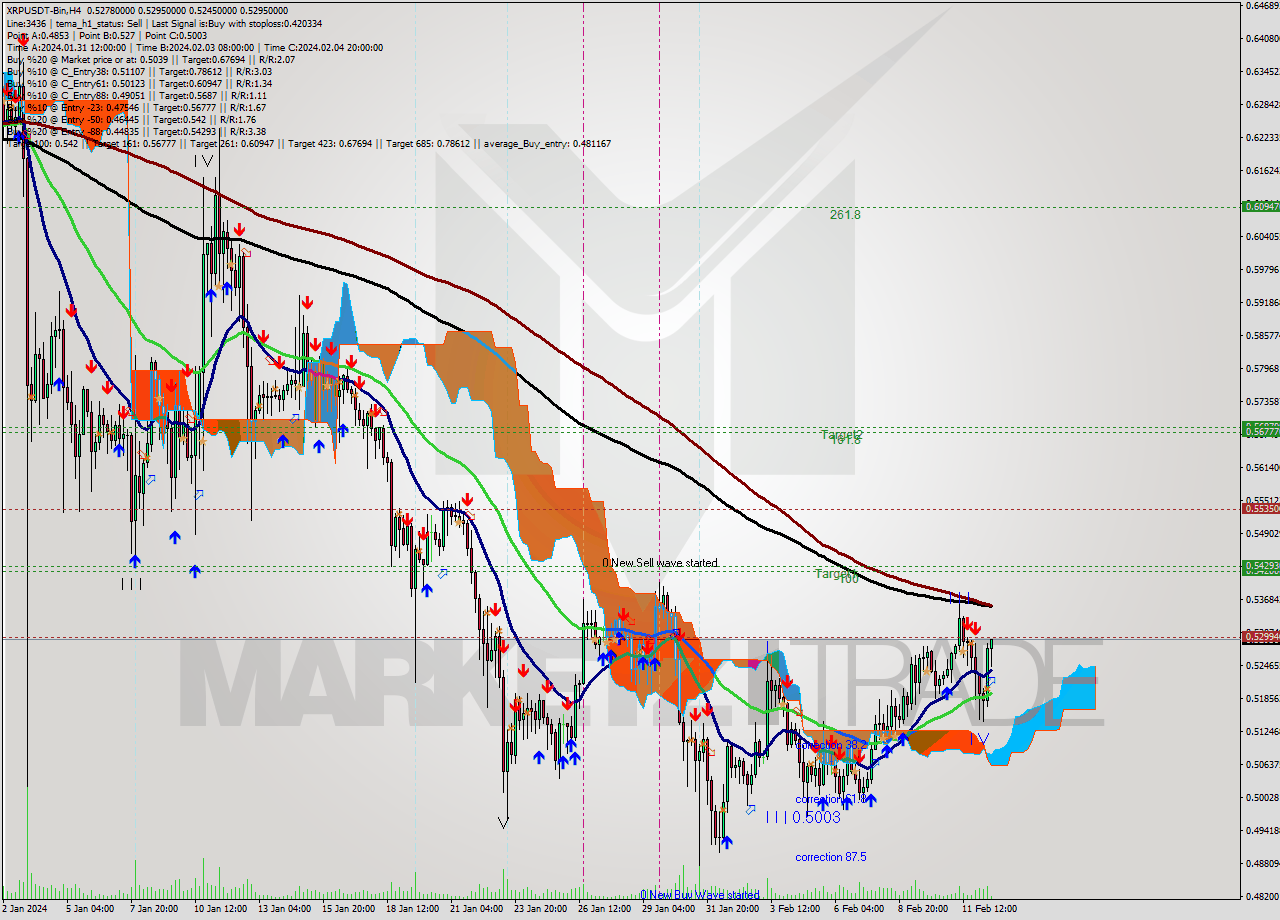Click the 0.57968 price axis label
This screenshot has width=1280, height=920.
point(1261,368)
